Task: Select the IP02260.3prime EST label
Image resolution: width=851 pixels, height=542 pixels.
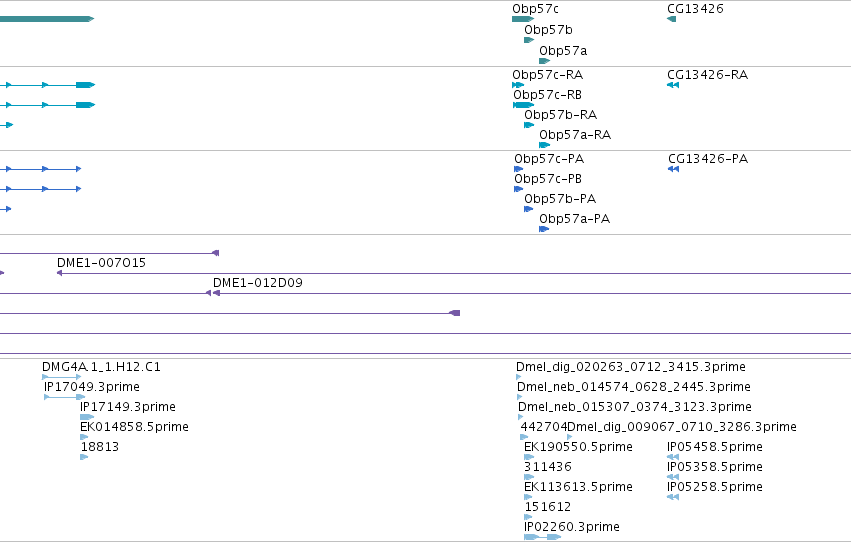Action: coord(572,528)
